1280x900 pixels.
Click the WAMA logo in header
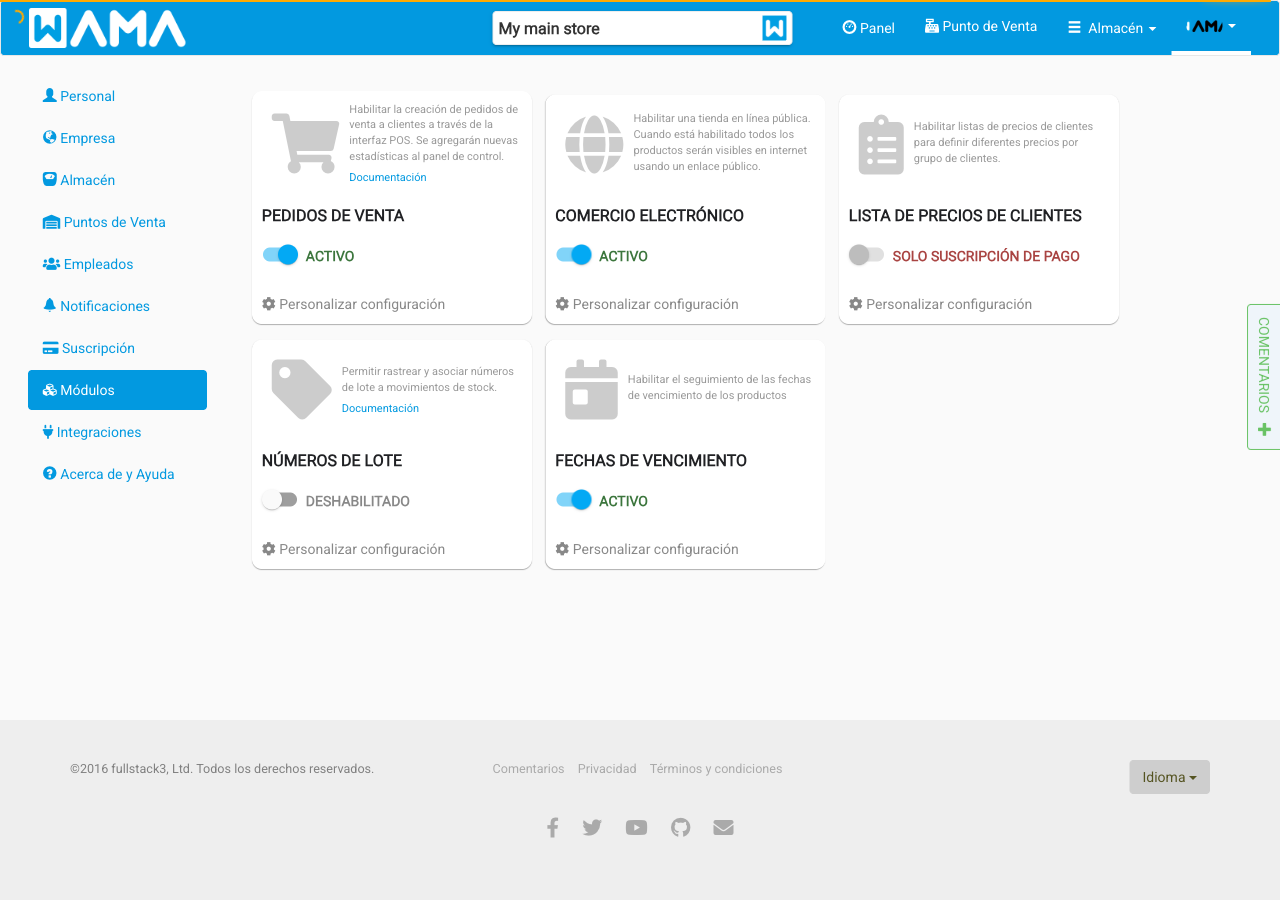click(107, 28)
